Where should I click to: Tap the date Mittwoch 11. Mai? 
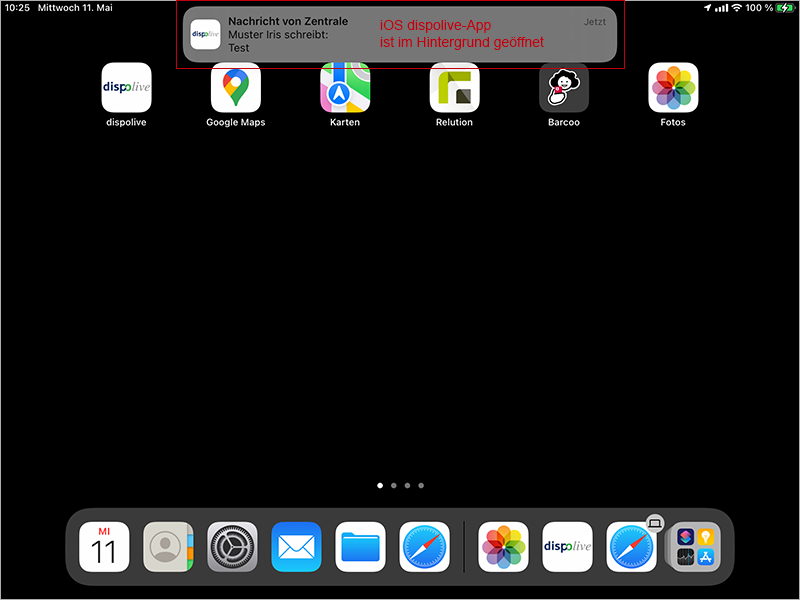[x=75, y=8]
